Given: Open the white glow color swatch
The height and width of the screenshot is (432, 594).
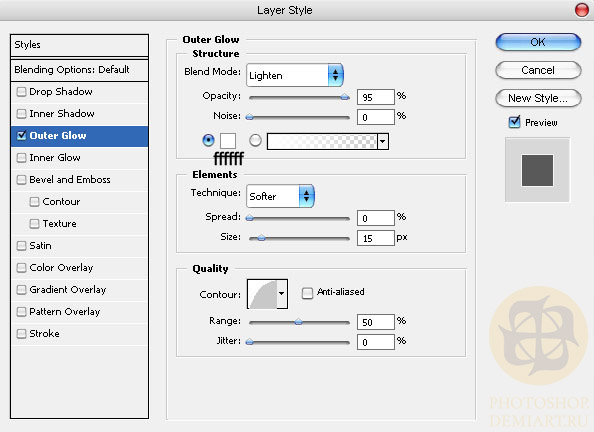Looking at the screenshot, I should (228, 141).
